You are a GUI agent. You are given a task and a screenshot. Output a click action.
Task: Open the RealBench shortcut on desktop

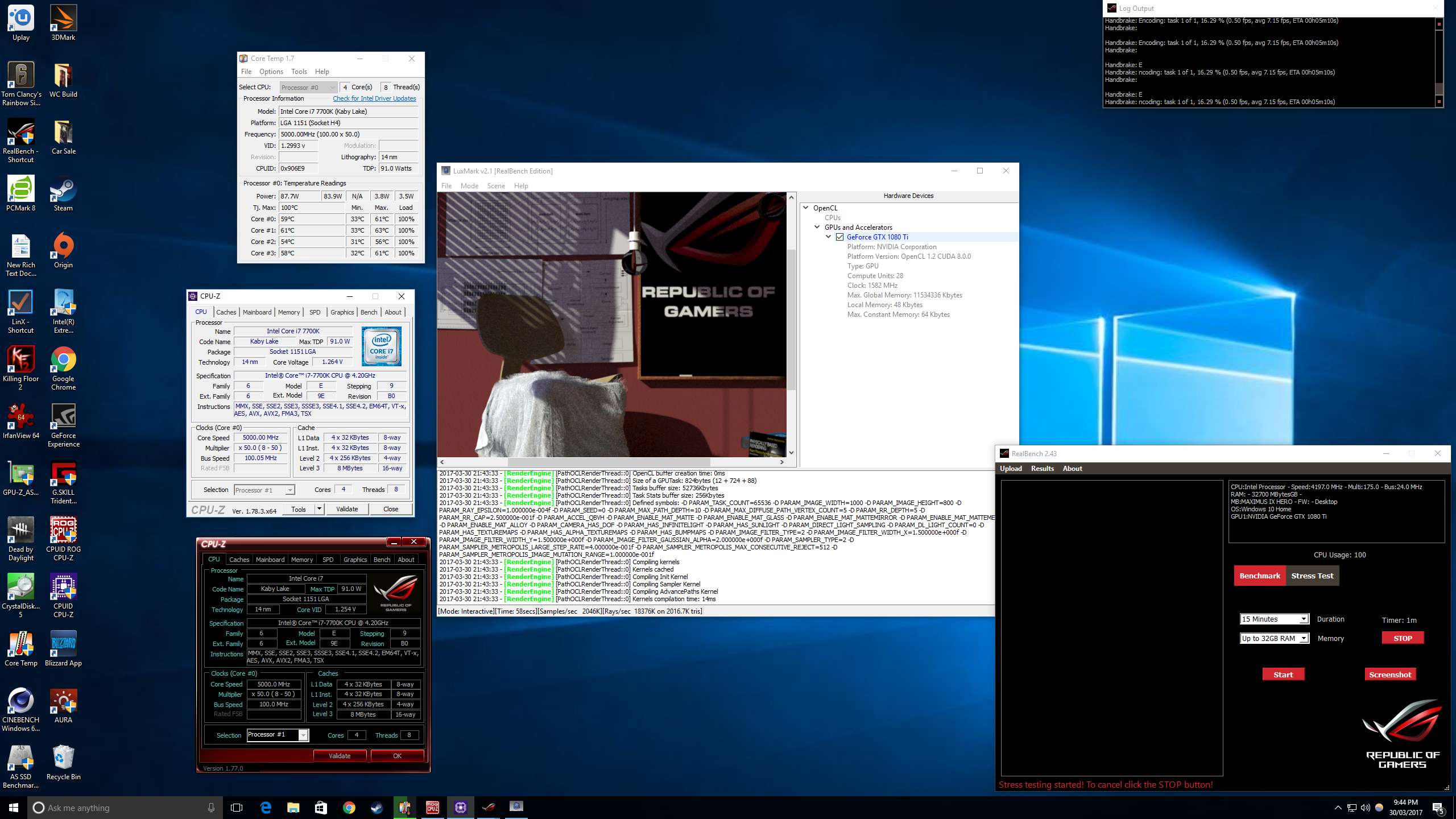(21, 140)
